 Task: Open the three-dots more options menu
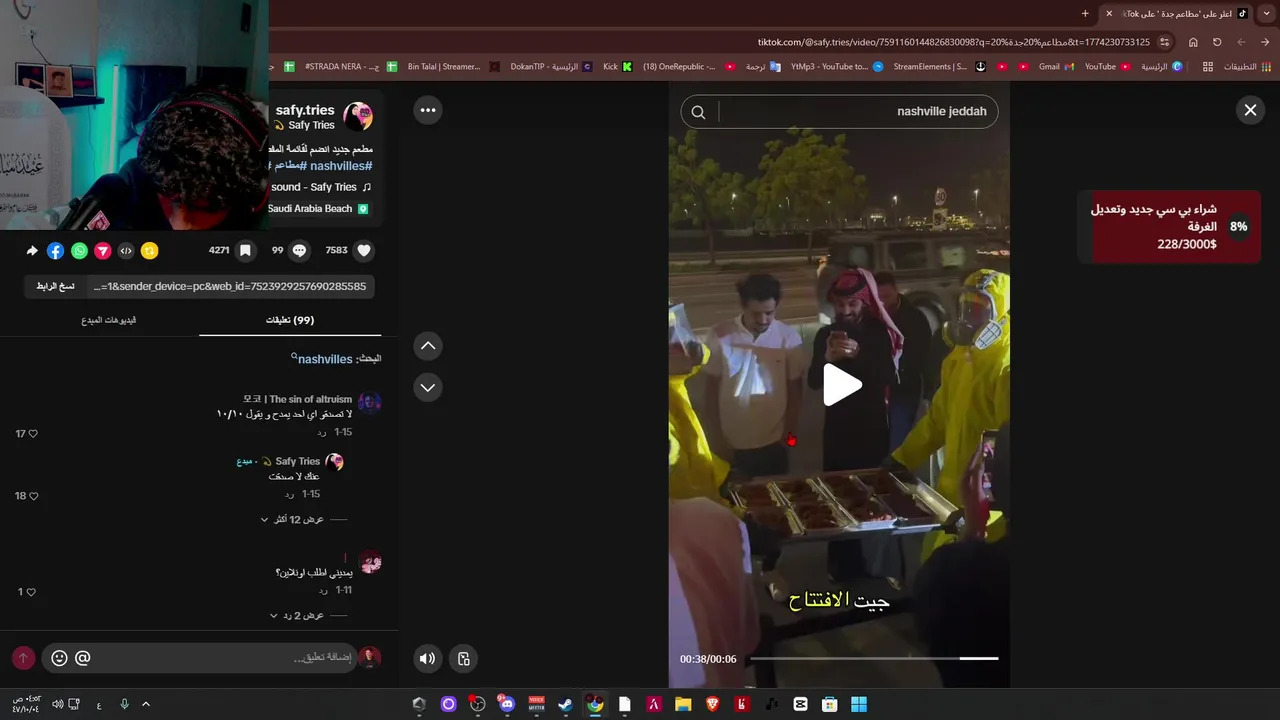(x=428, y=110)
